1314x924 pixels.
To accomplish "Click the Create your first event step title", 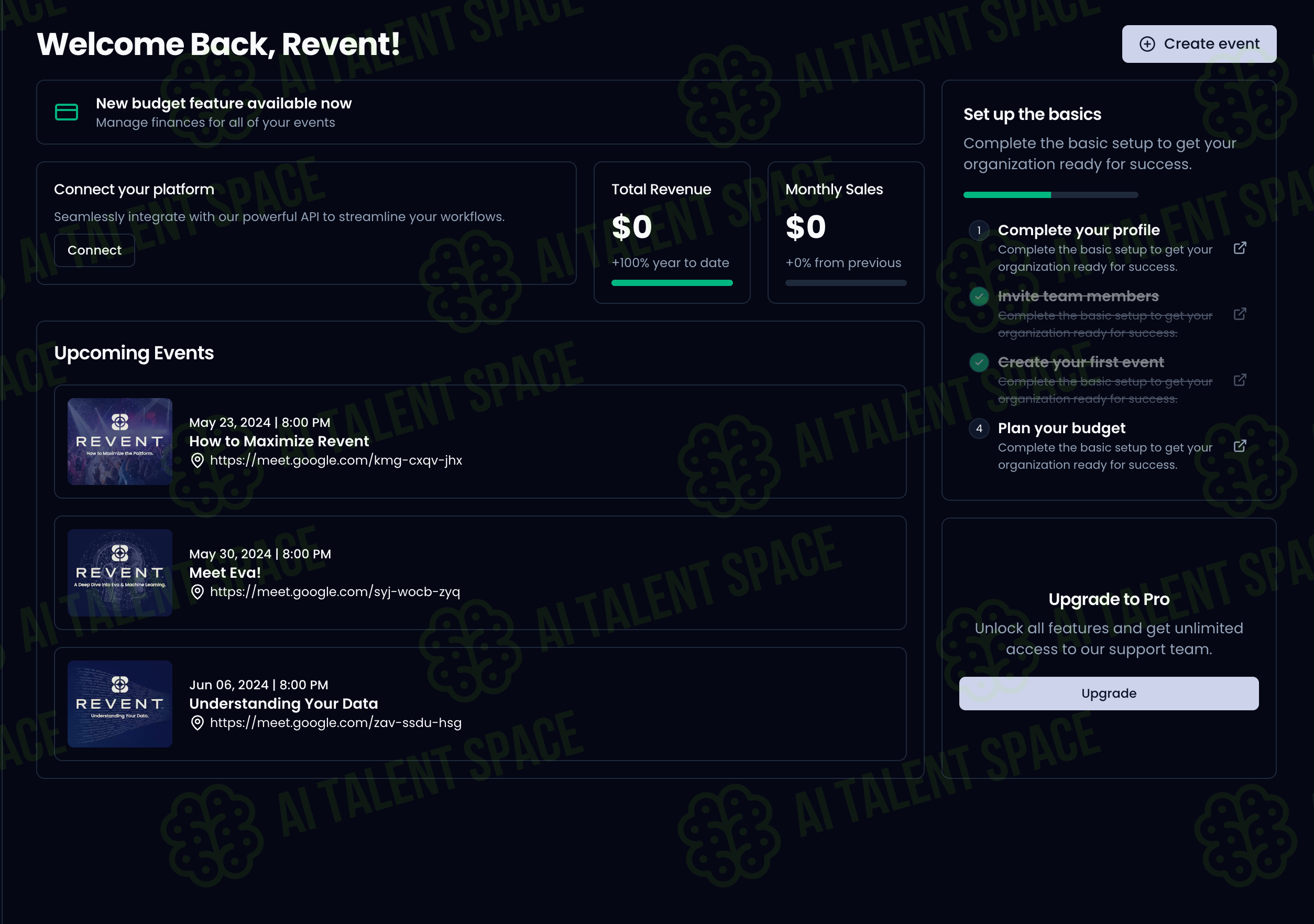I will tap(1080, 362).
